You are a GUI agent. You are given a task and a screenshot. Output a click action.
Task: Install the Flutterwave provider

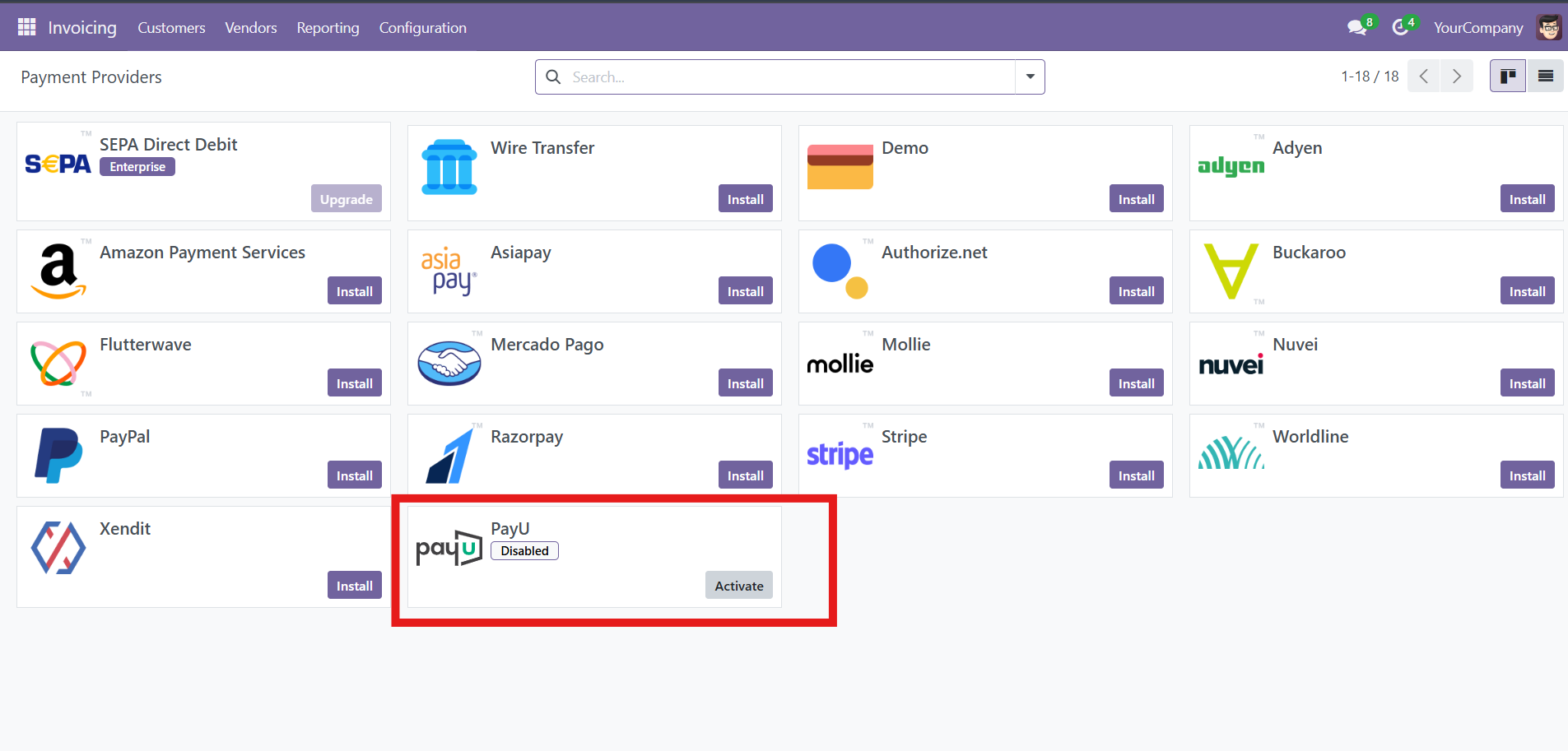tap(355, 383)
